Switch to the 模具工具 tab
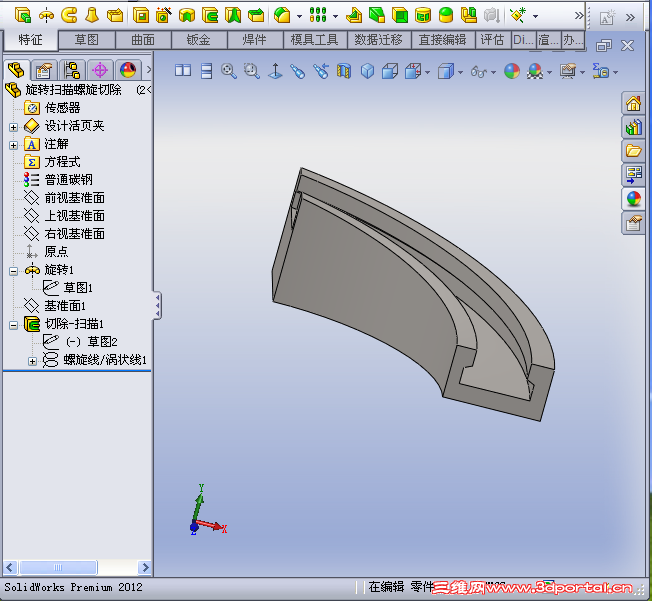Viewport: 652px width, 601px height. 315,40
